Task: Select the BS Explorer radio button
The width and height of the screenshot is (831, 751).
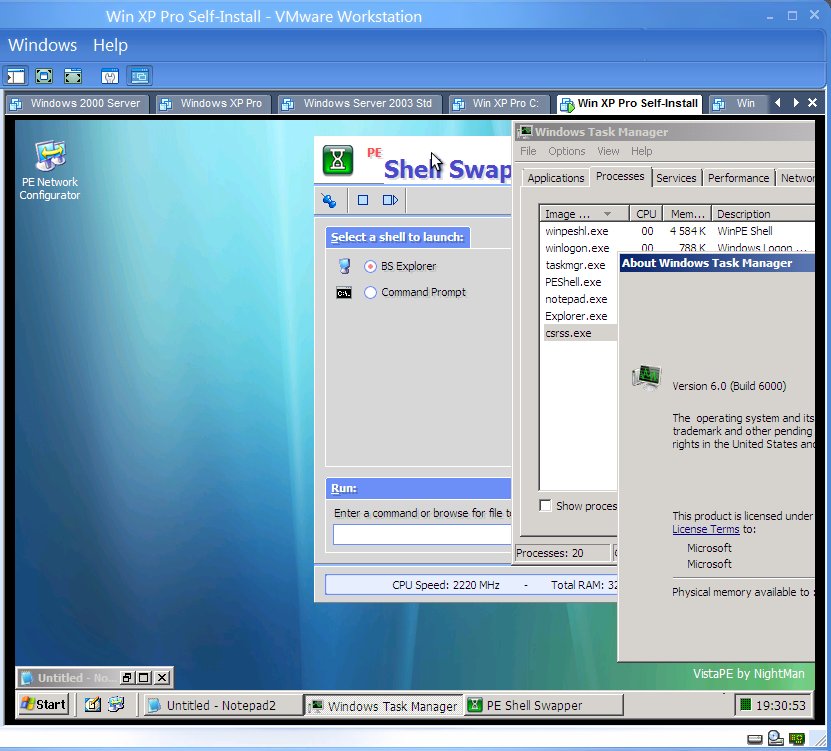Action: pos(370,266)
